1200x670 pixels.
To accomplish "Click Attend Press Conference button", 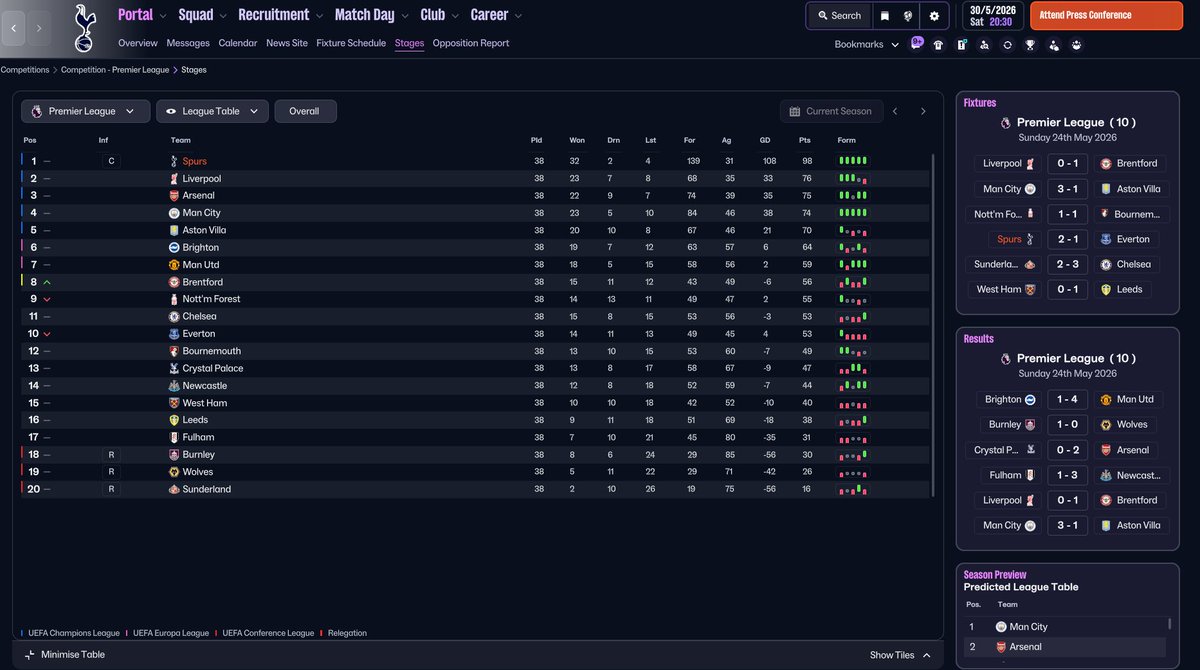I will pos(1106,16).
